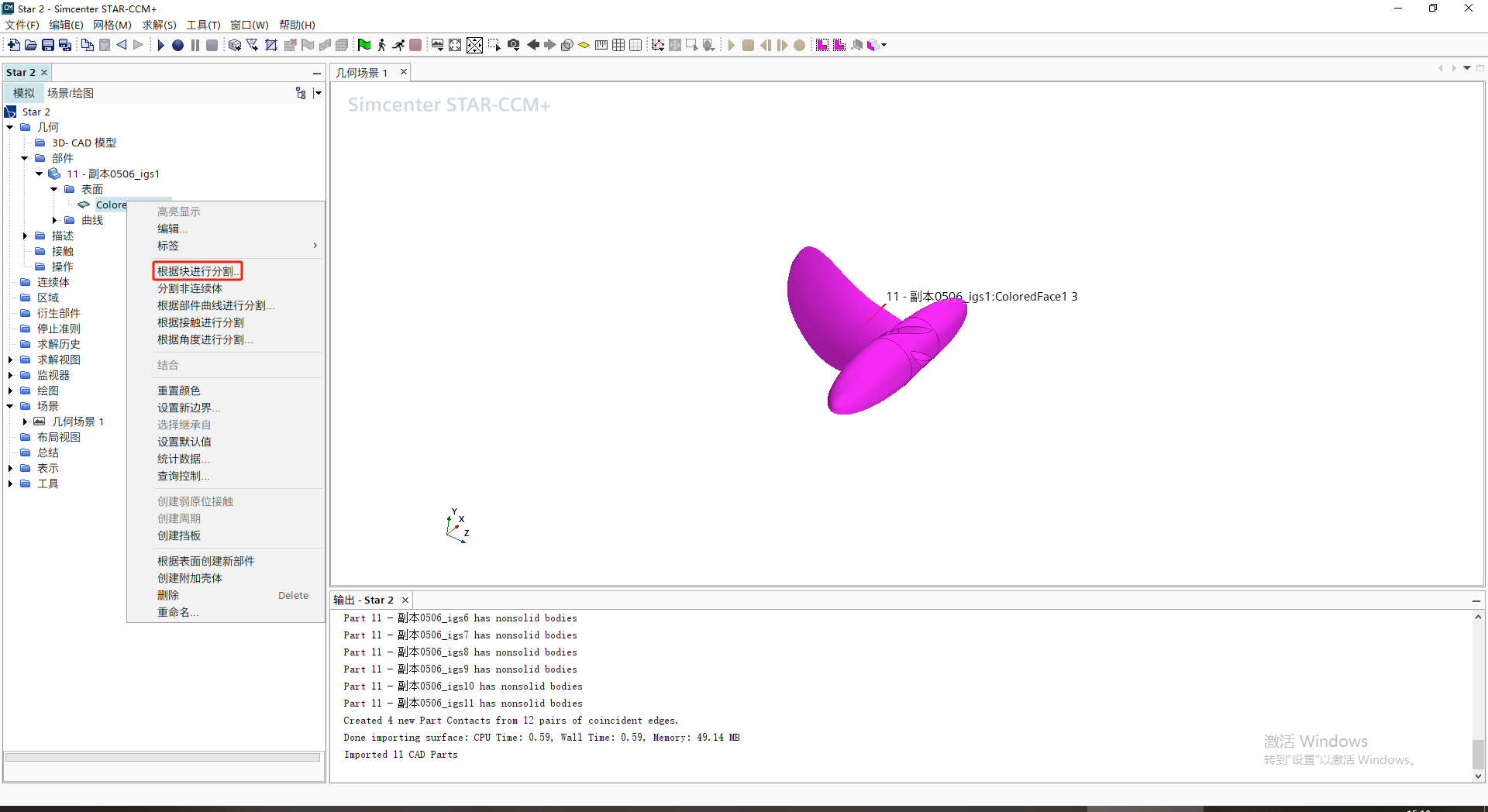Click the camera screenshot icon
The height and width of the screenshot is (812, 1488).
513,45
